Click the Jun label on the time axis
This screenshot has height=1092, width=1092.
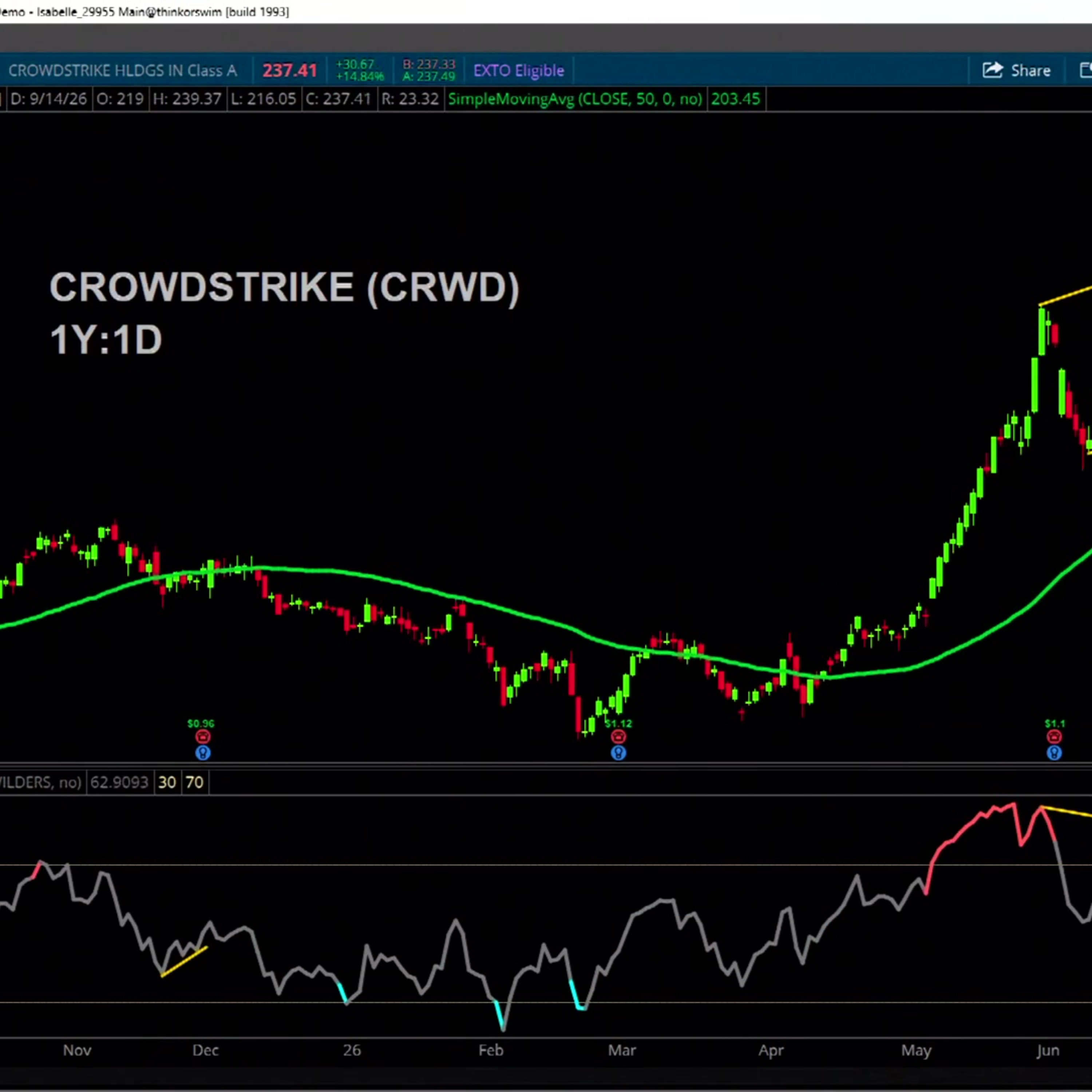point(1048,1050)
